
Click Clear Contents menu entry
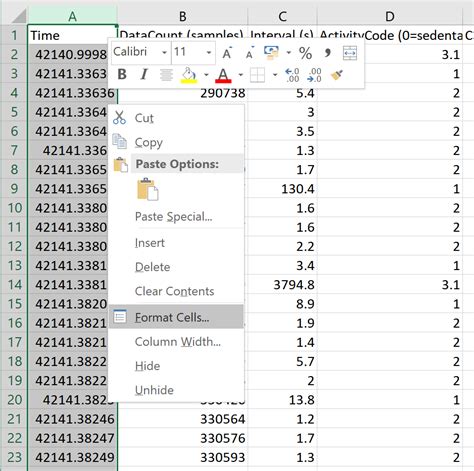point(174,291)
